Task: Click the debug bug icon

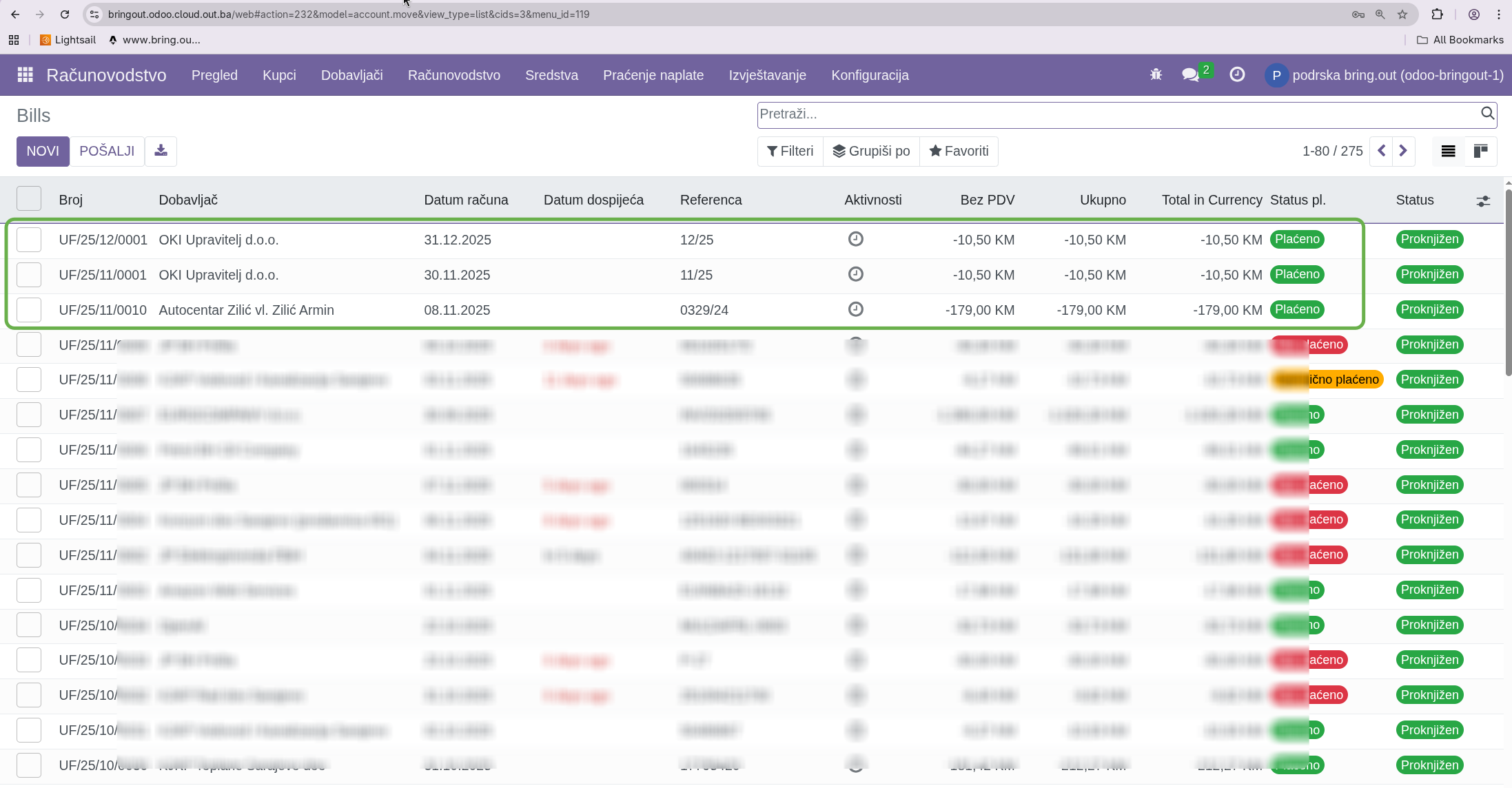Action: pyautogui.click(x=1156, y=75)
